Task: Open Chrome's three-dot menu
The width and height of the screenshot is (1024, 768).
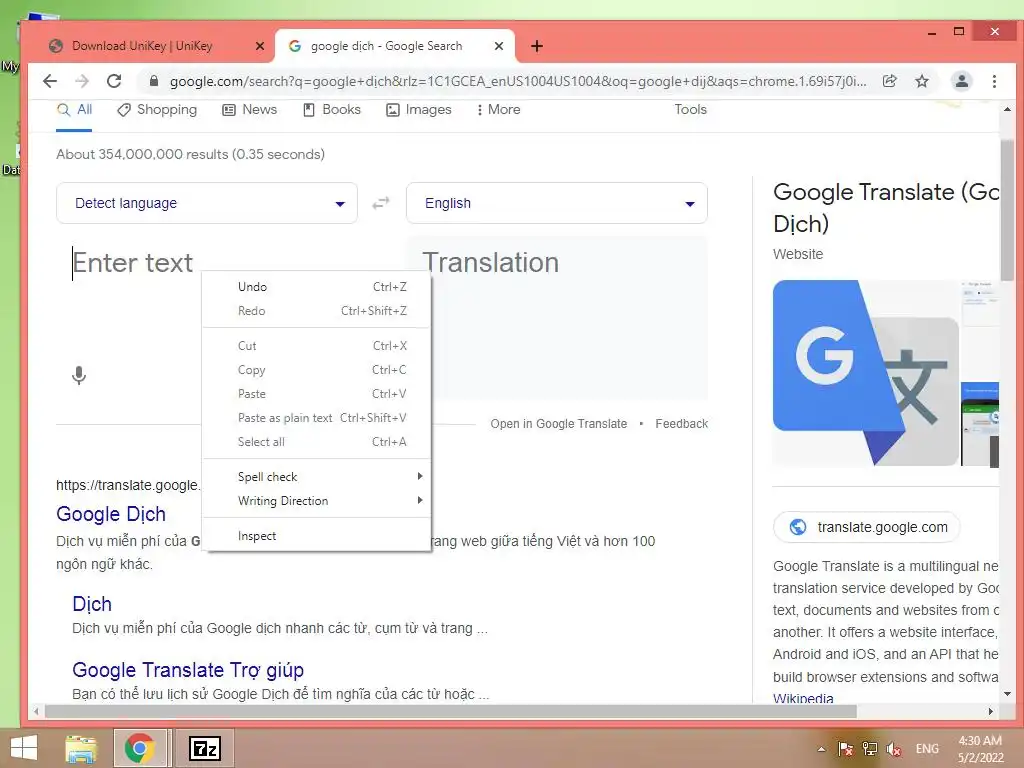Action: pos(994,81)
